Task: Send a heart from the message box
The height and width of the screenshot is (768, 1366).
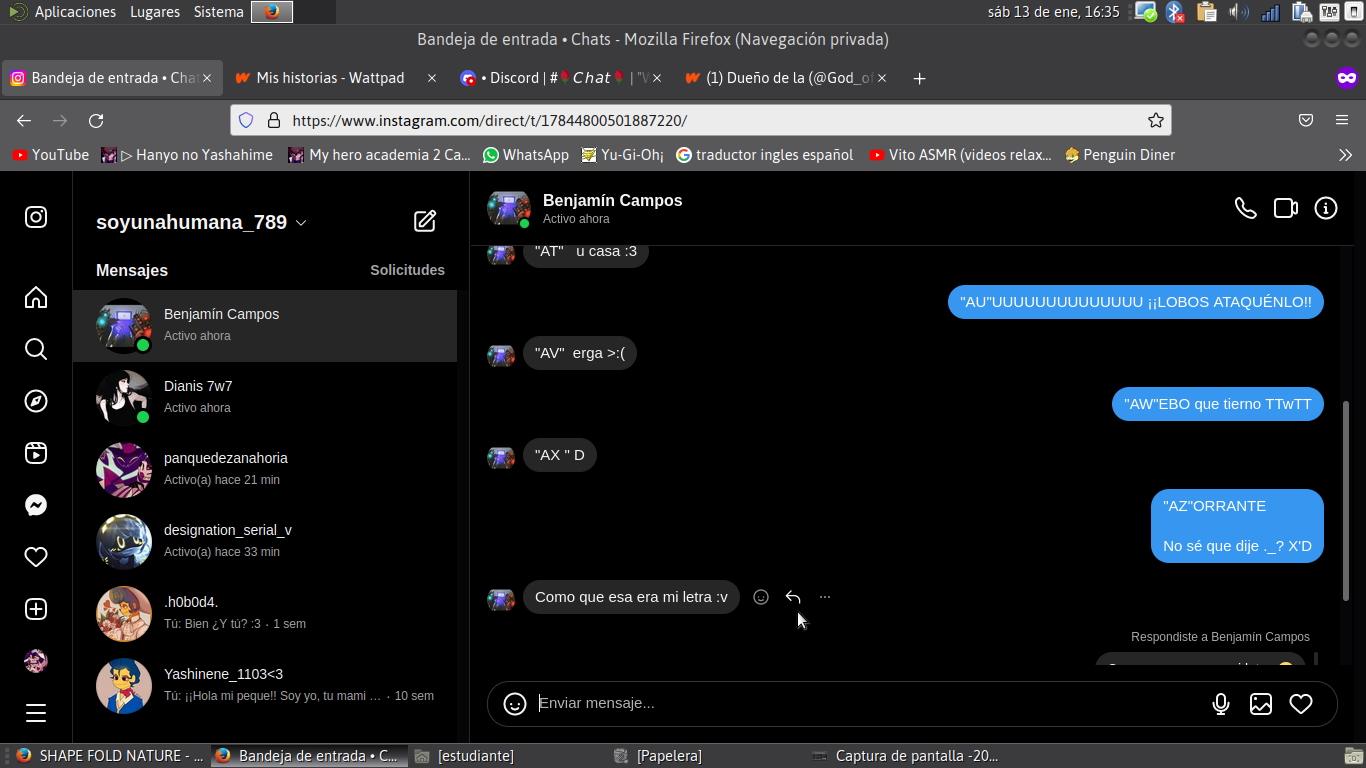Action: (x=1301, y=704)
